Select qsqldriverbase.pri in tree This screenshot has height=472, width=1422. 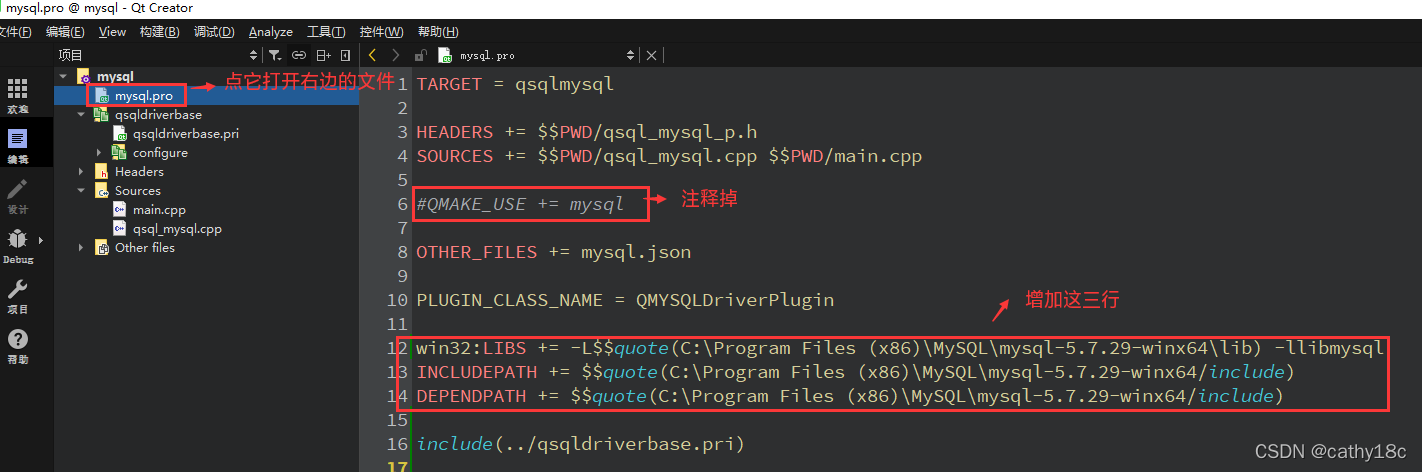click(185, 134)
